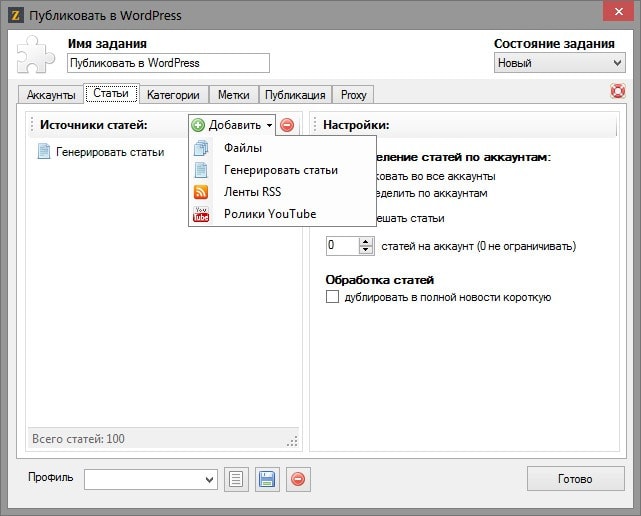The width and height of the screenshot is (641, 516).
Task: Click the task name input field
Action: pyautogui.click(x=168, y=63)
